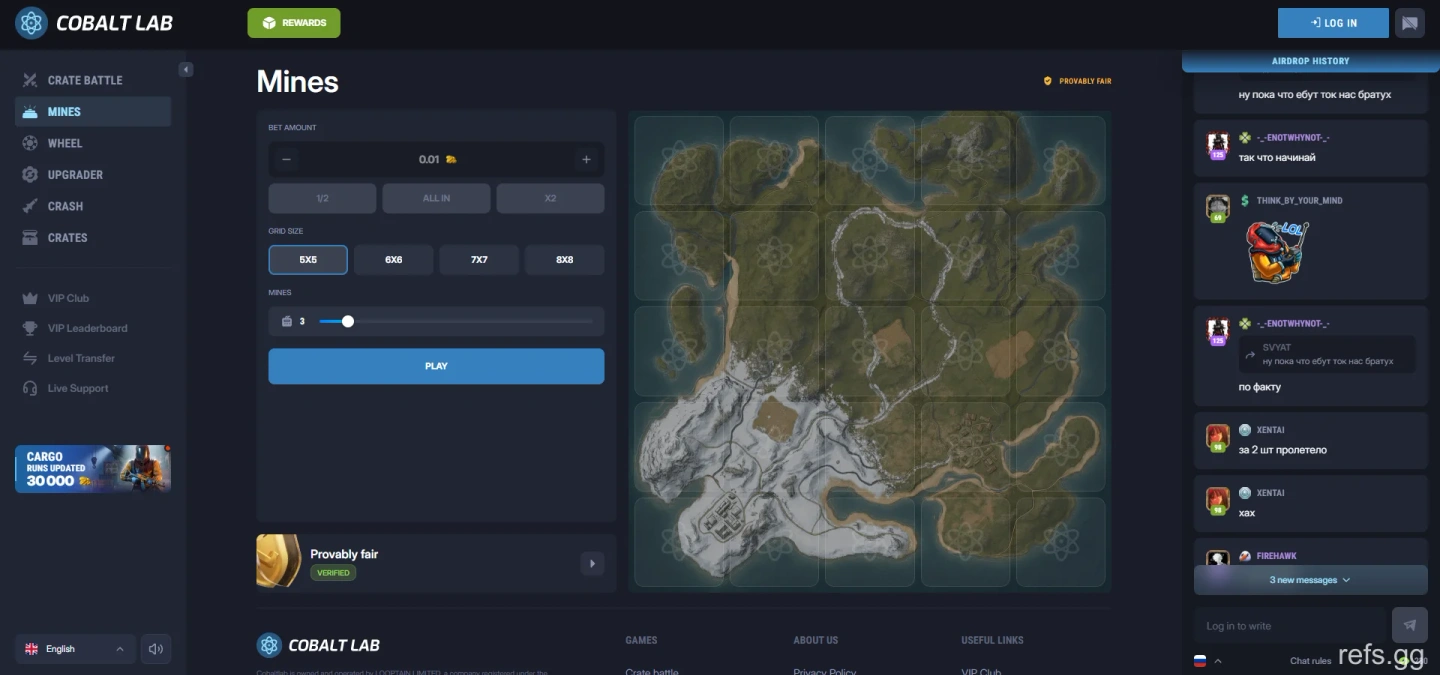
Task: Click the bet amount input field
Action: [436, 159]
